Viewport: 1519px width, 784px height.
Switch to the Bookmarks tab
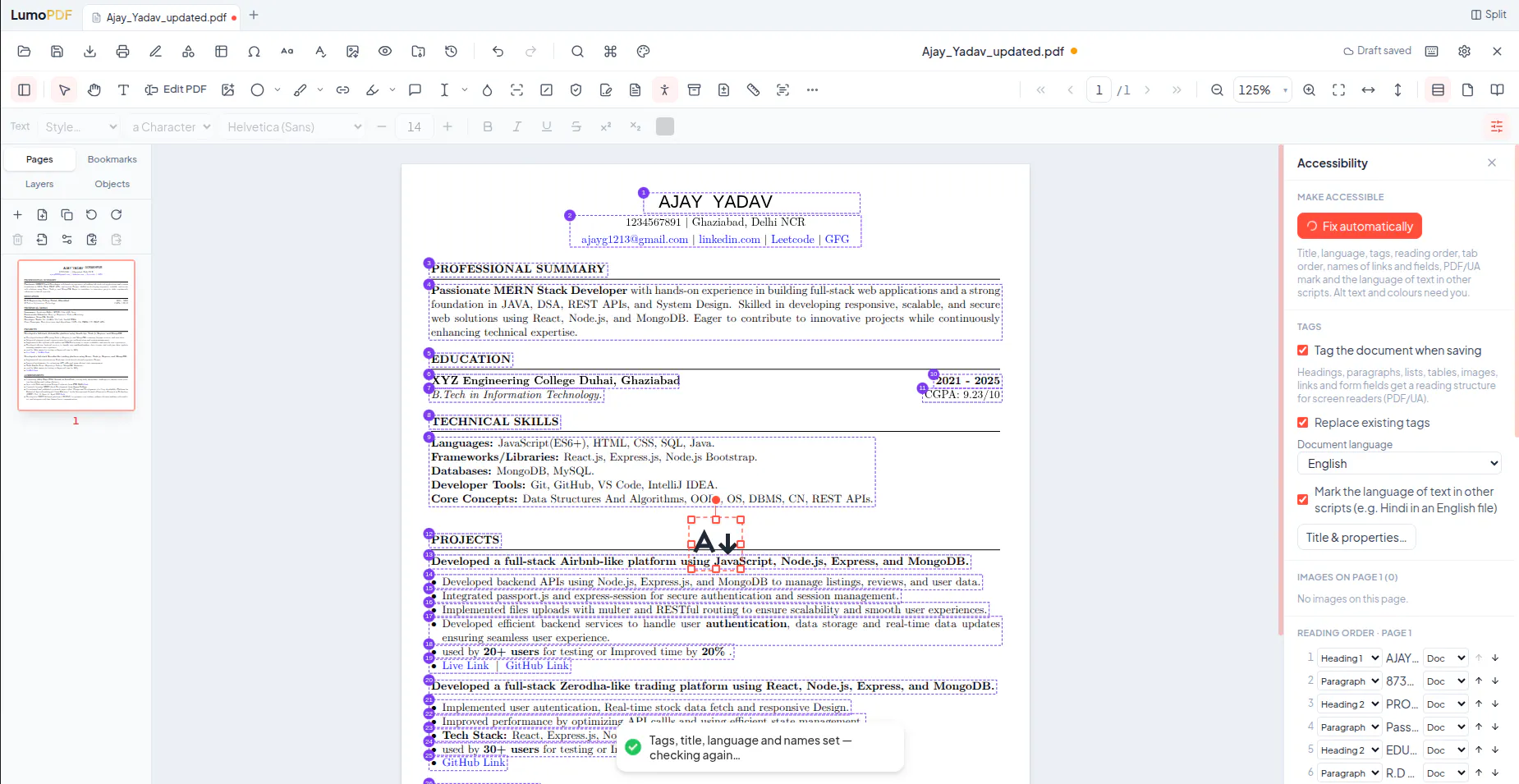[x=112, y=159]
